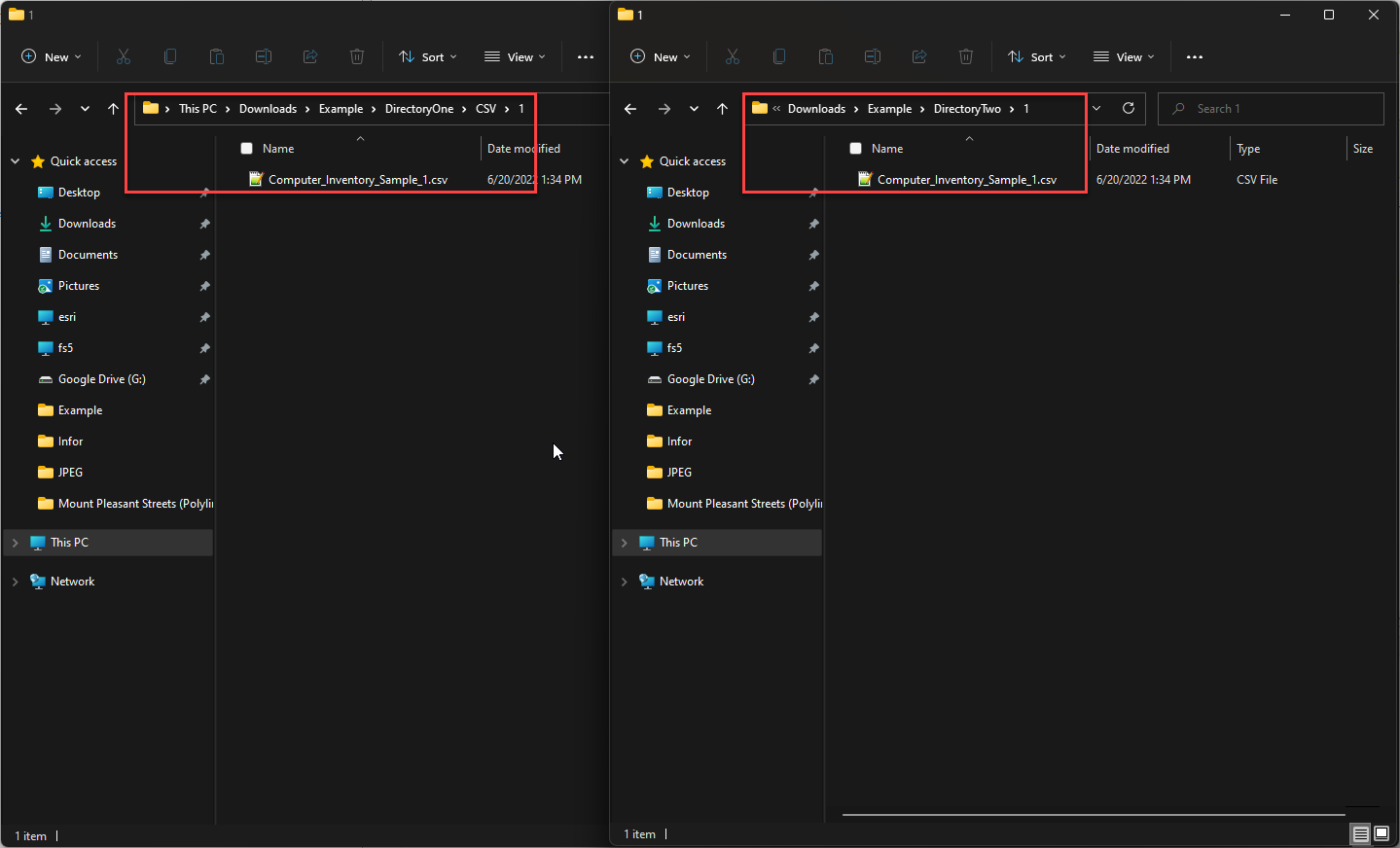Screen dimensions: 1400x848
Task: Open Google Drive (G:) in left window sidebar
Action: coord(102,379)
